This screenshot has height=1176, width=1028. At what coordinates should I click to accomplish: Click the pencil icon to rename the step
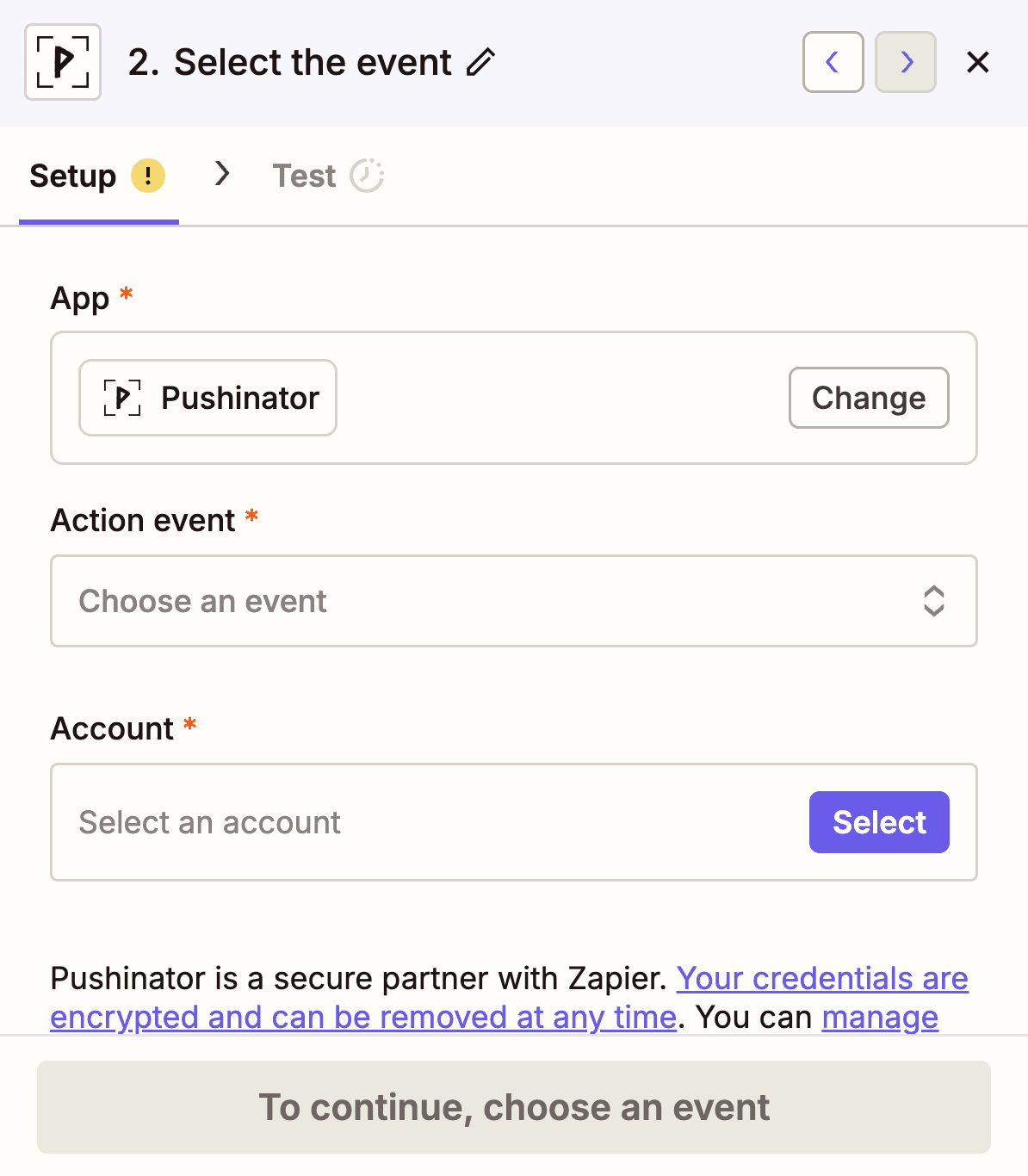pos(480,62)
